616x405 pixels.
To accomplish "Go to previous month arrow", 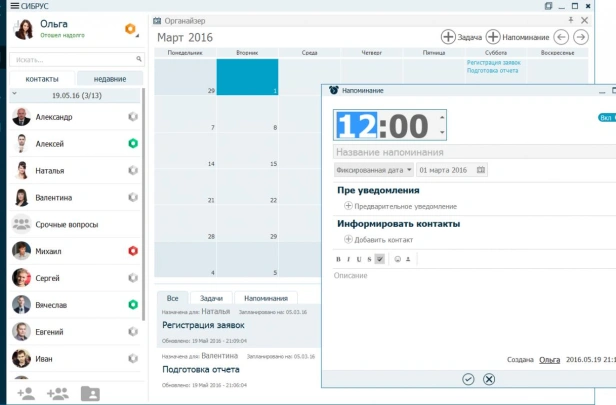I will [x=561, y=37].
